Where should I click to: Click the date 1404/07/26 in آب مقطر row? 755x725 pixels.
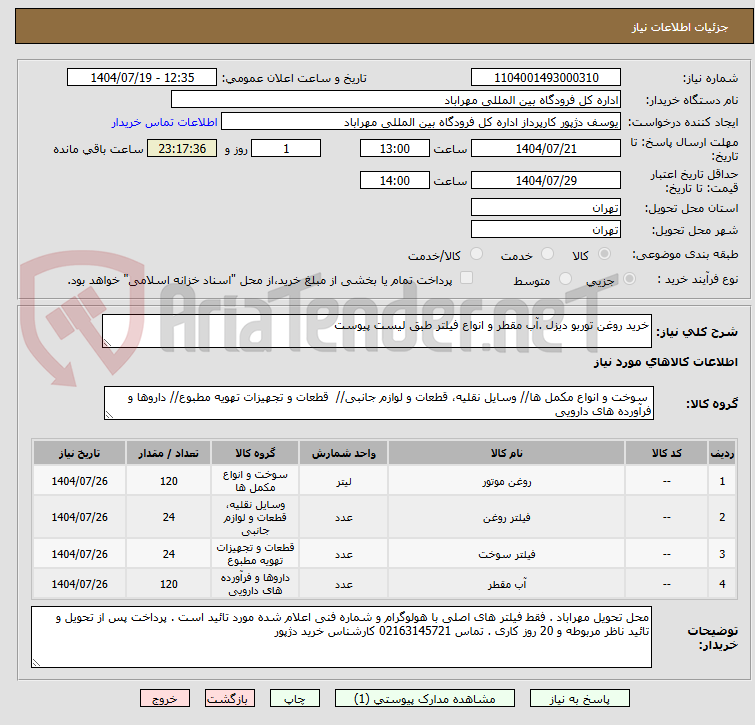pyautogui.click(x=79, y=584)
